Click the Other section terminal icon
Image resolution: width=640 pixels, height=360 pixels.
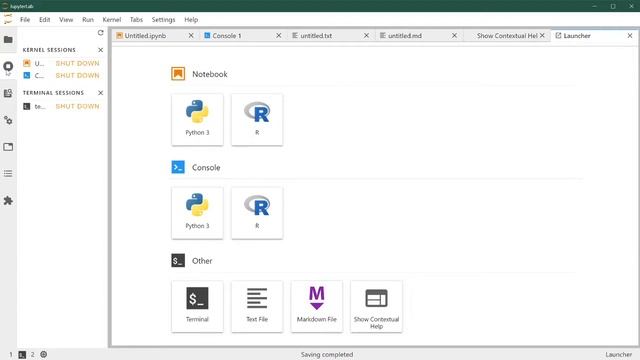(x=178, y=261)
